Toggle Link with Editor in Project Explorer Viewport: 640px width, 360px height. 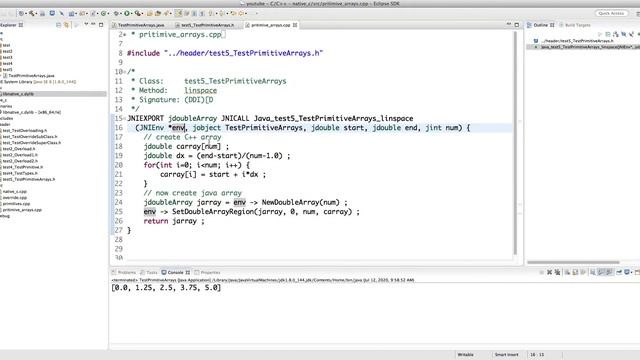click(66, 25)
